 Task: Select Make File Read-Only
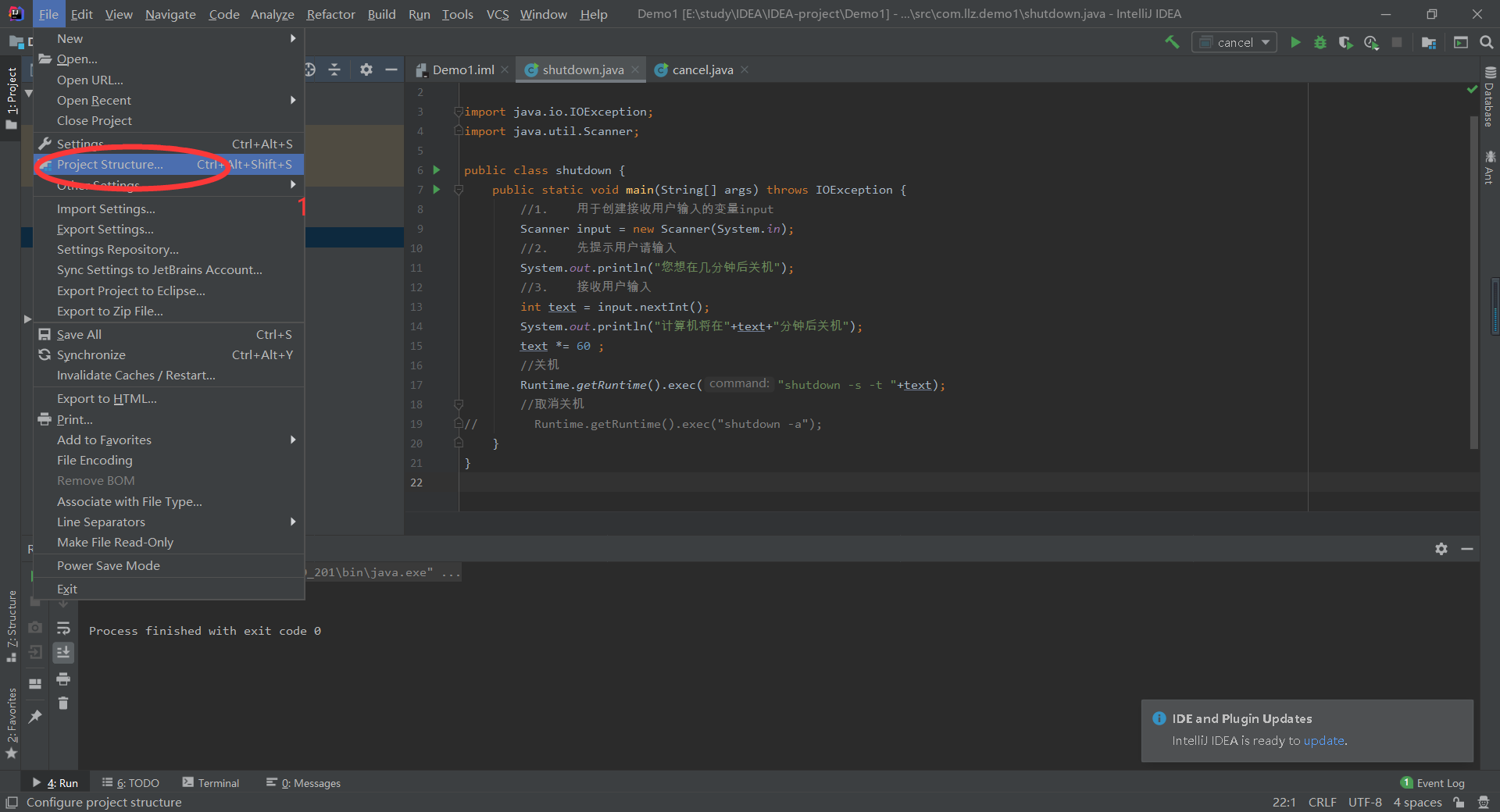pyautogui.click(x=168, y=542)
